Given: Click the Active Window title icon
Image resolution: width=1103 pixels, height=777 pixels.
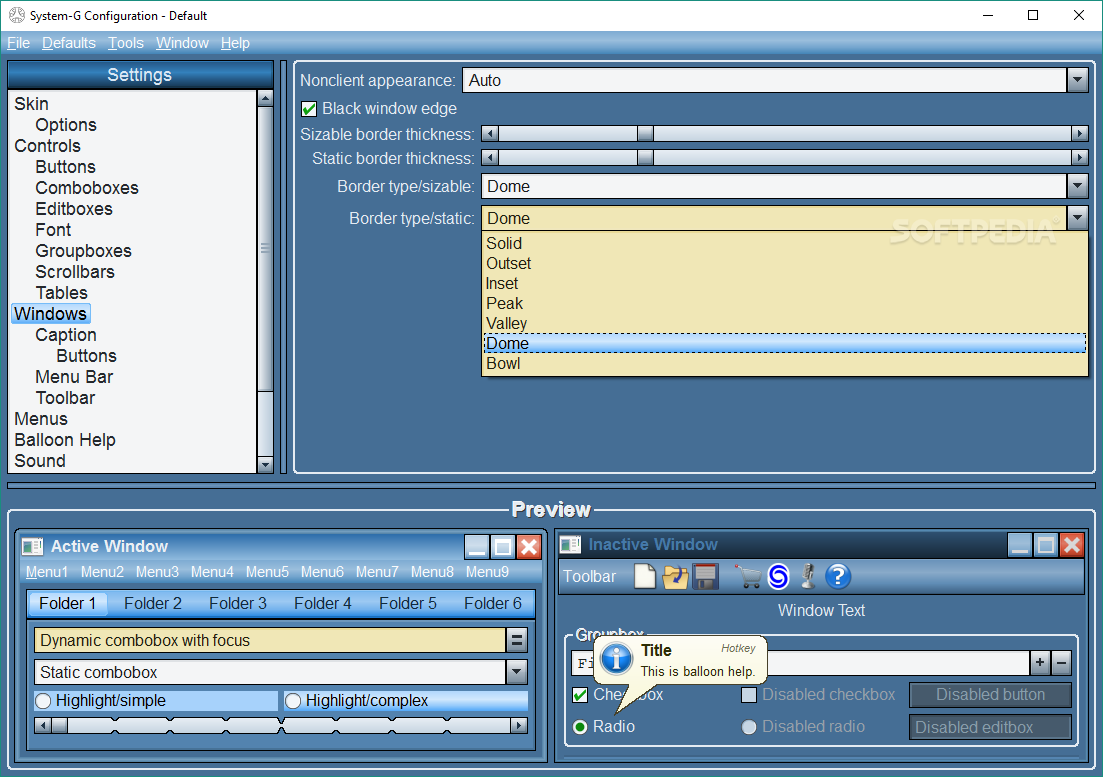Looking at the screenshot, I should (x=32, y=546).
